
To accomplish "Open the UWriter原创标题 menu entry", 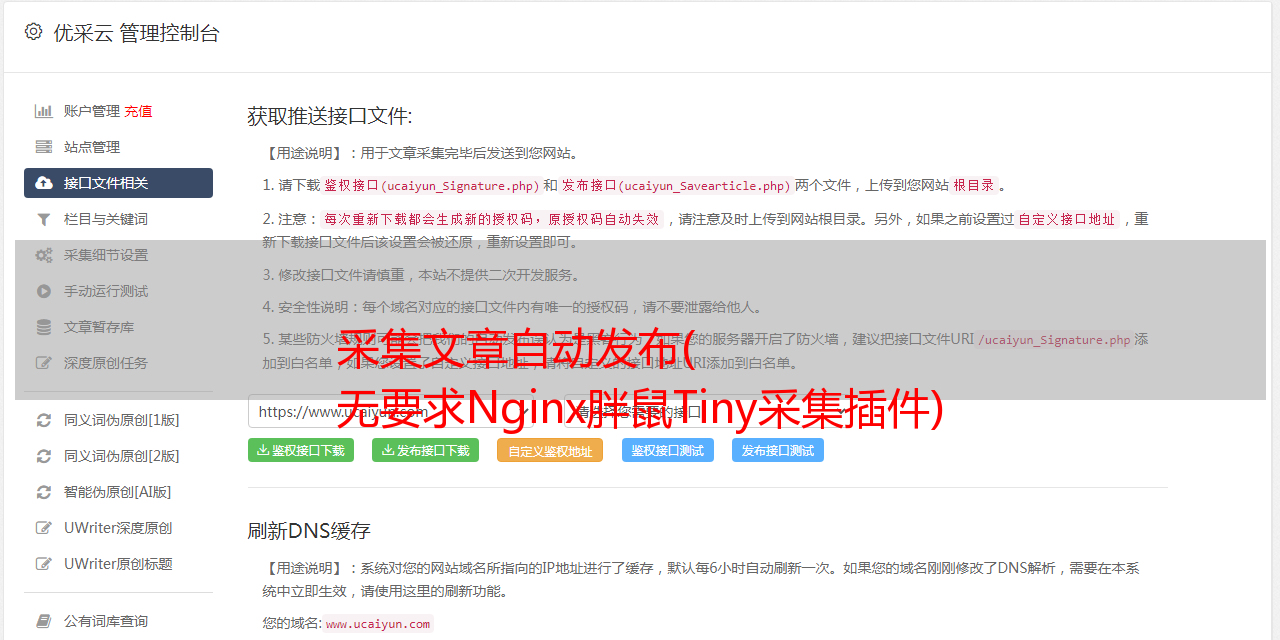I will click(x=118, y=564).
